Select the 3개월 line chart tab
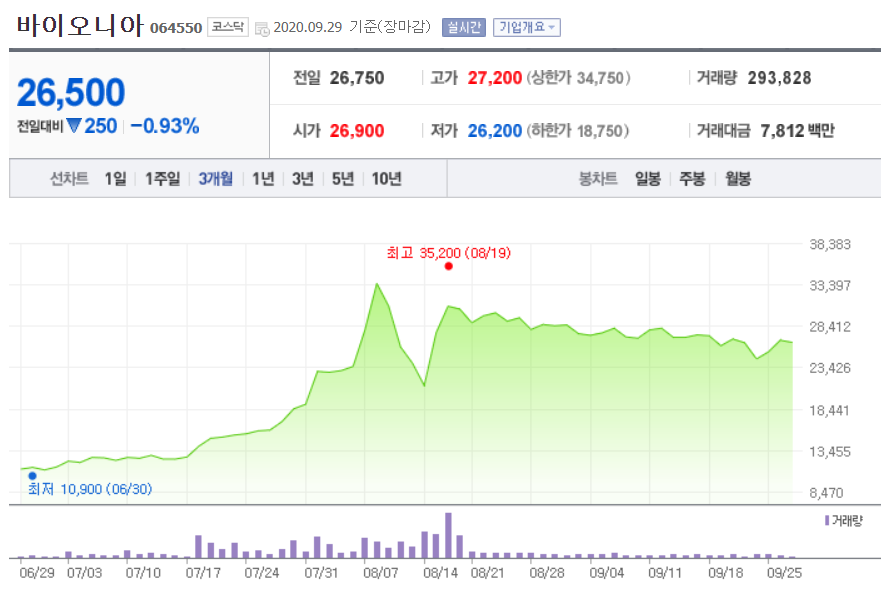 (x=216, y=179)
